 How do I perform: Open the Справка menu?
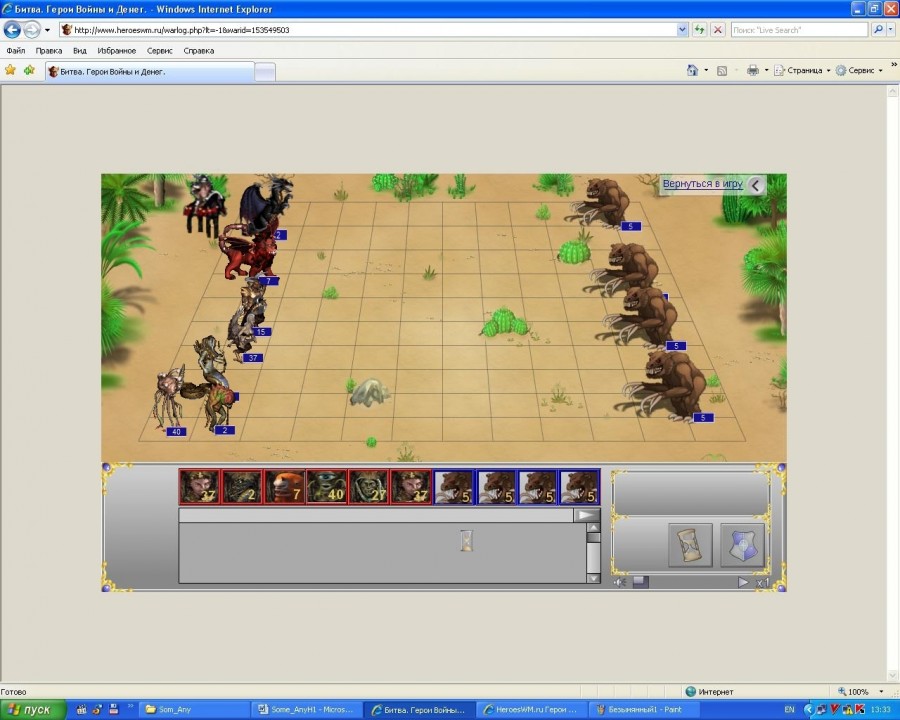pyautogui.click(x=199, y=51)
